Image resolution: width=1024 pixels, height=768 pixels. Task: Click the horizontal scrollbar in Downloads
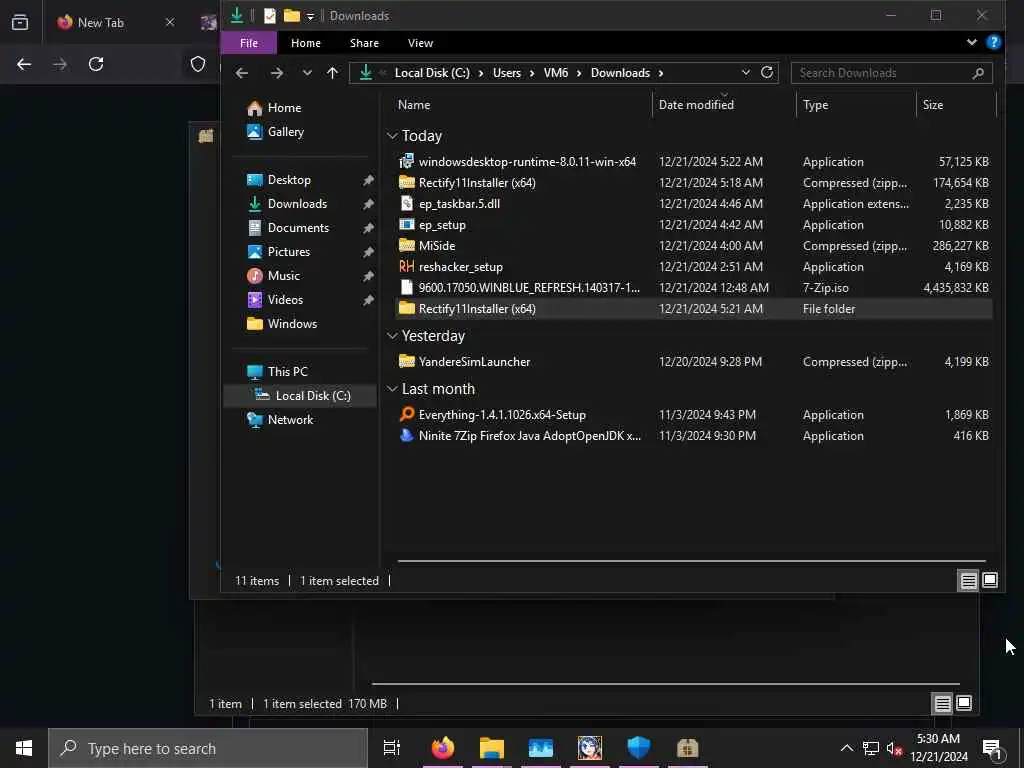point(692,560)
